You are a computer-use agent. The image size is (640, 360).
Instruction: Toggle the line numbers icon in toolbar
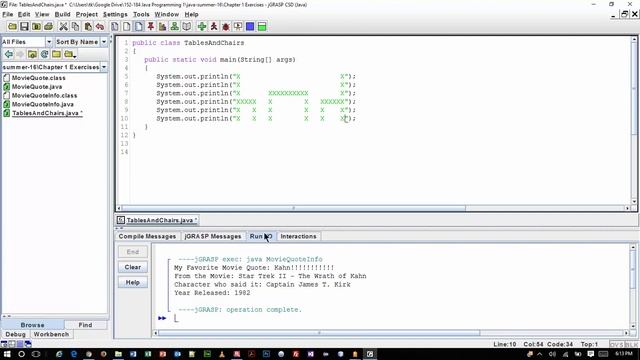point(139,27)
